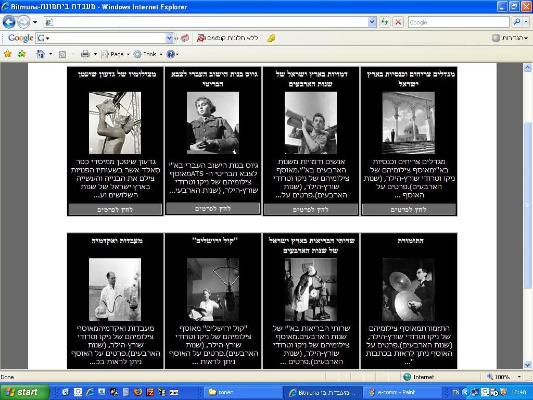Click the vertical scrollbar thumb
The image size is (533, 400).
tap(528, 205)
